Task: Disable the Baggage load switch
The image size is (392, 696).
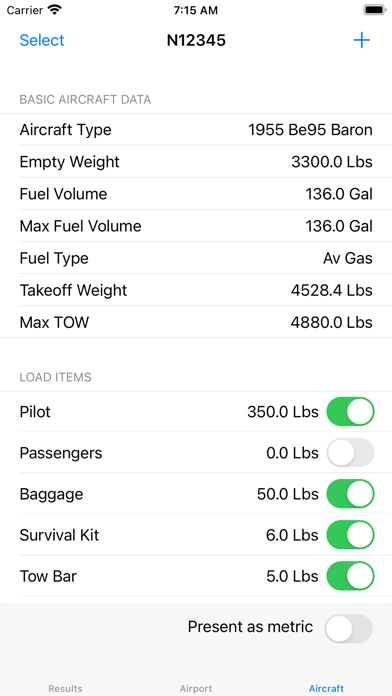Action: [350, 494]
